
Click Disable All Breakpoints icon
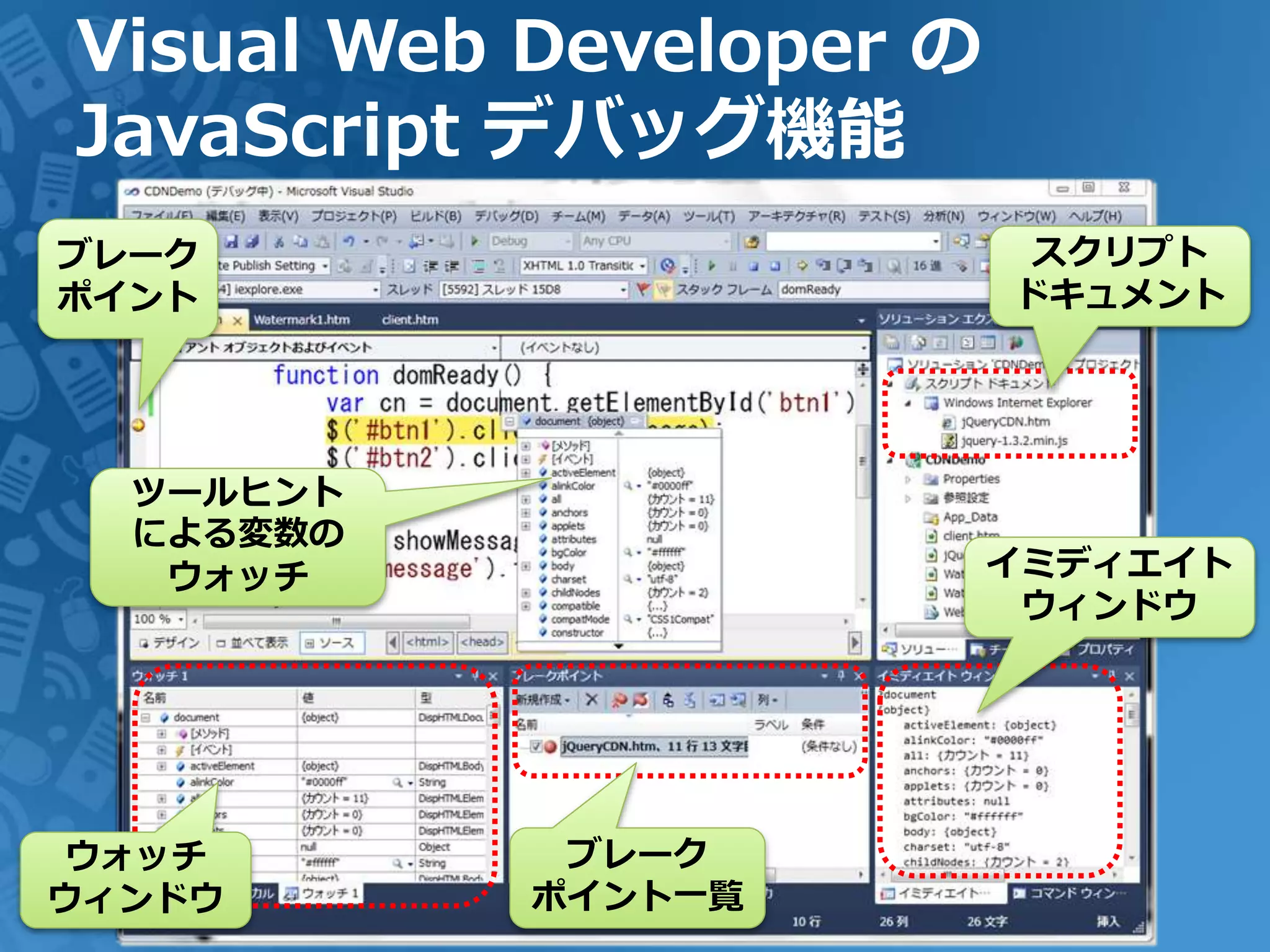[x=641, y=700]
